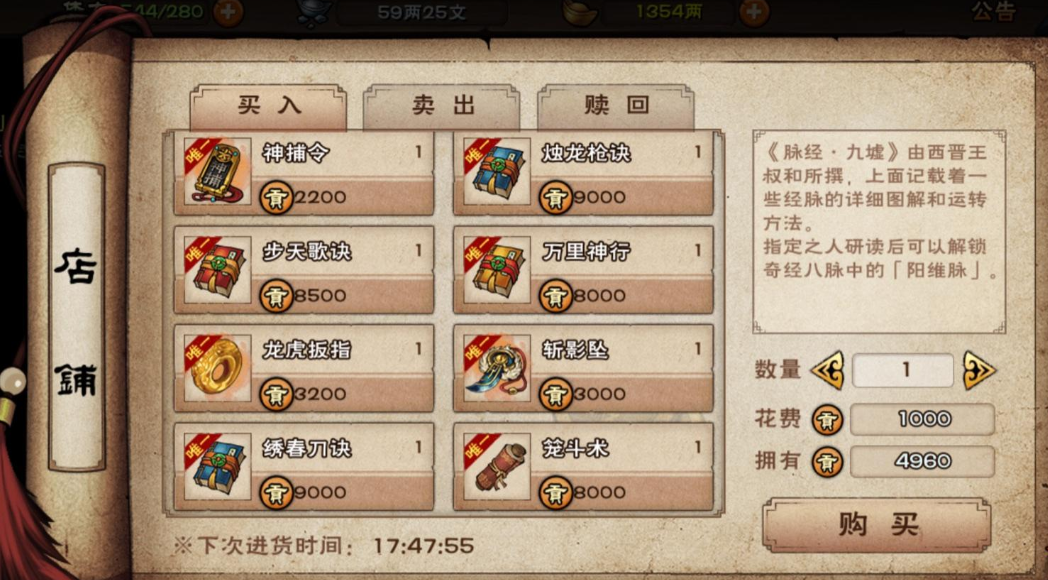1048x580 pixels.
Task: Click the 数量 quantity input field
Action: 903,370
